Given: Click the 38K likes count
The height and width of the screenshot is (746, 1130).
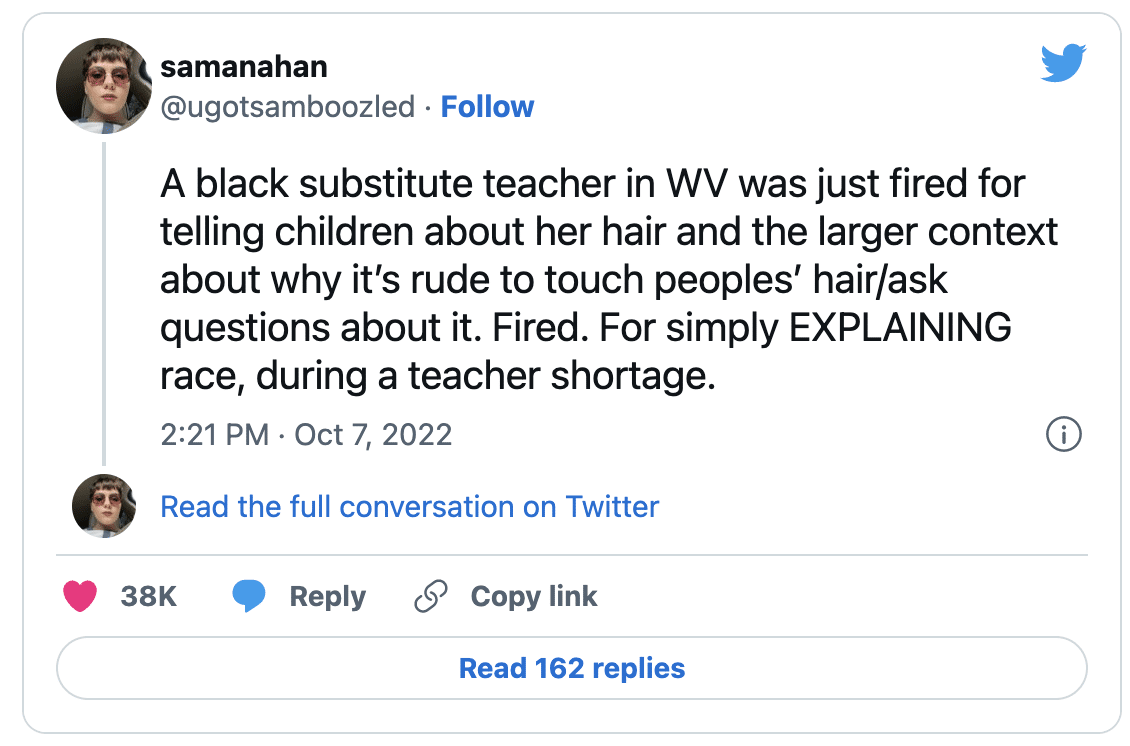Looking at the screenshot, I should [148, 597].
